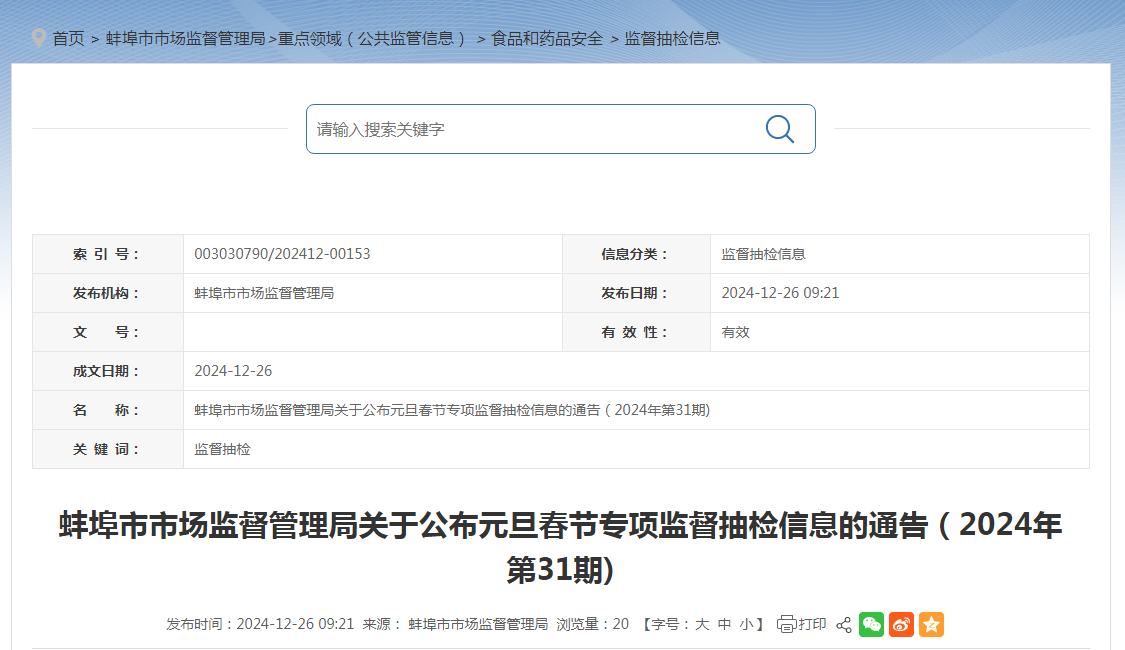Click the 索引号 label cell

point(108,254)
